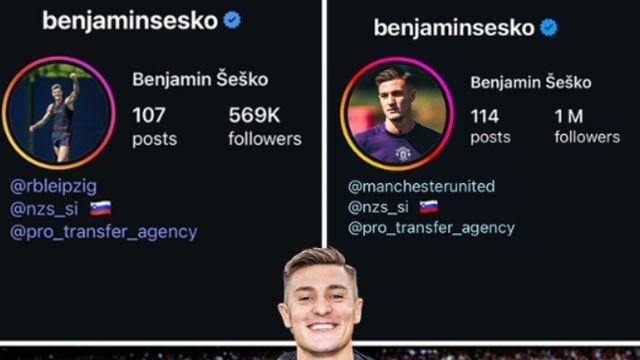Click the 107 posts count
This screenshot has height=360, width=640.
(x=154, y=127)
